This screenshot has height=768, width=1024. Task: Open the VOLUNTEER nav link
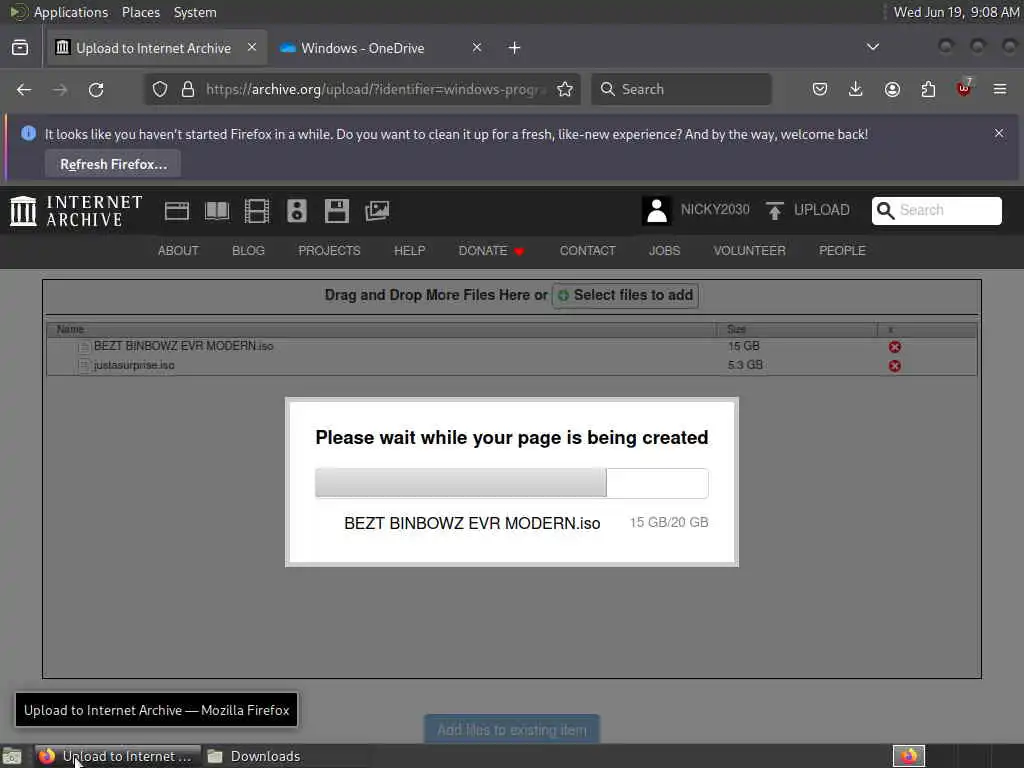750,251
